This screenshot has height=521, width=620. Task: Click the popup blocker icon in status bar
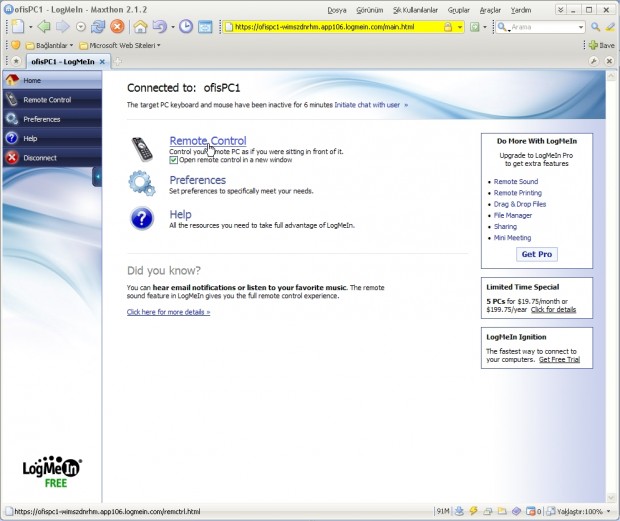pyautogui.click(x=530, y=511)
